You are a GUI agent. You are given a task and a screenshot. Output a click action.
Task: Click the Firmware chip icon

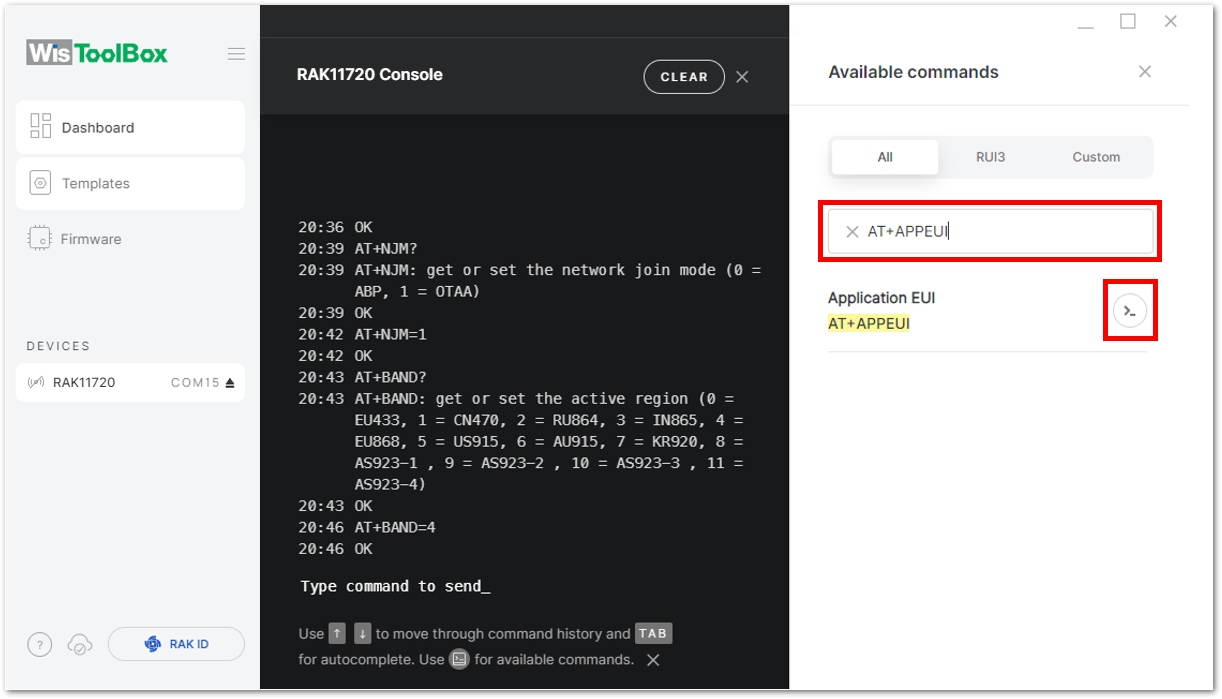pos(40,239)
